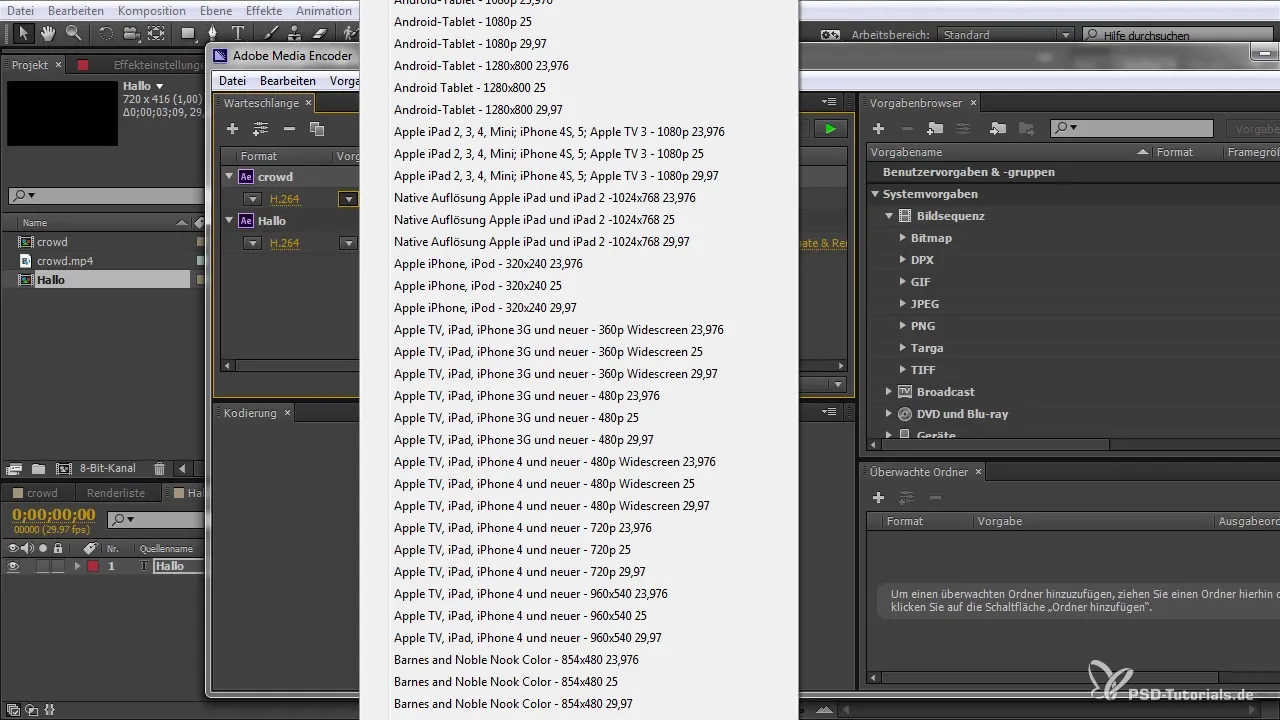Pick Barnes and Noble Nook Color - 854x480 25
Screen dimensions: 1280x720
(506, 682)
